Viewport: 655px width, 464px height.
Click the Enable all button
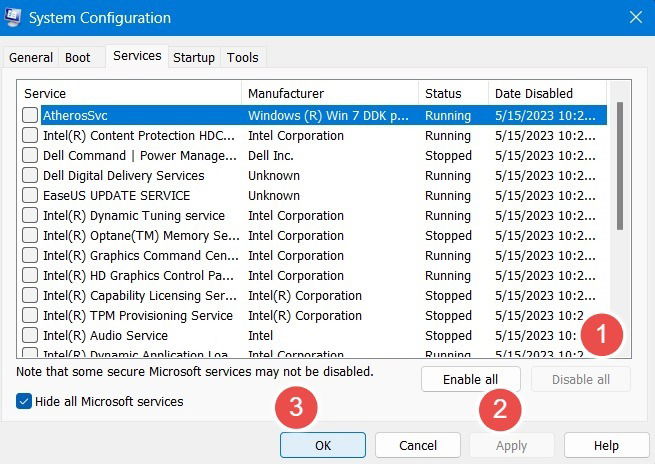[471, 379]
